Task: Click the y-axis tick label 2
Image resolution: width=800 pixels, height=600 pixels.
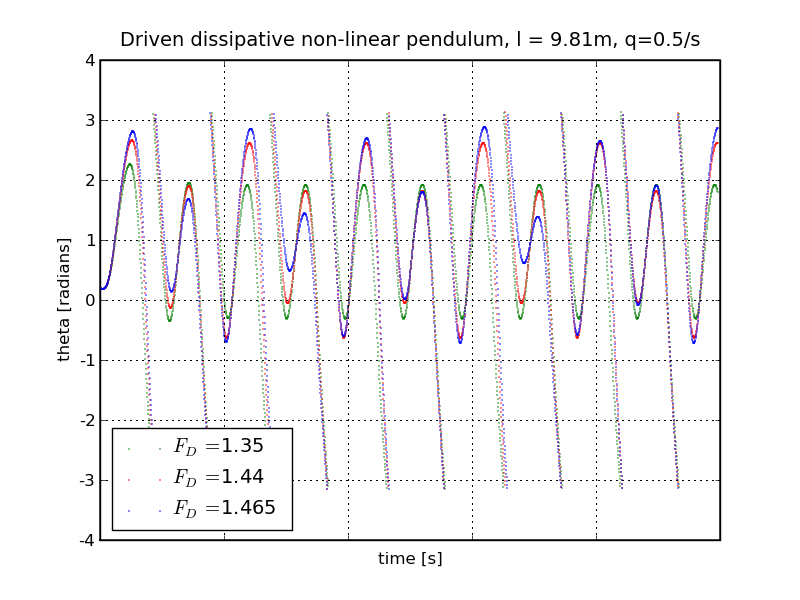Action: click(x=90, y=181)
